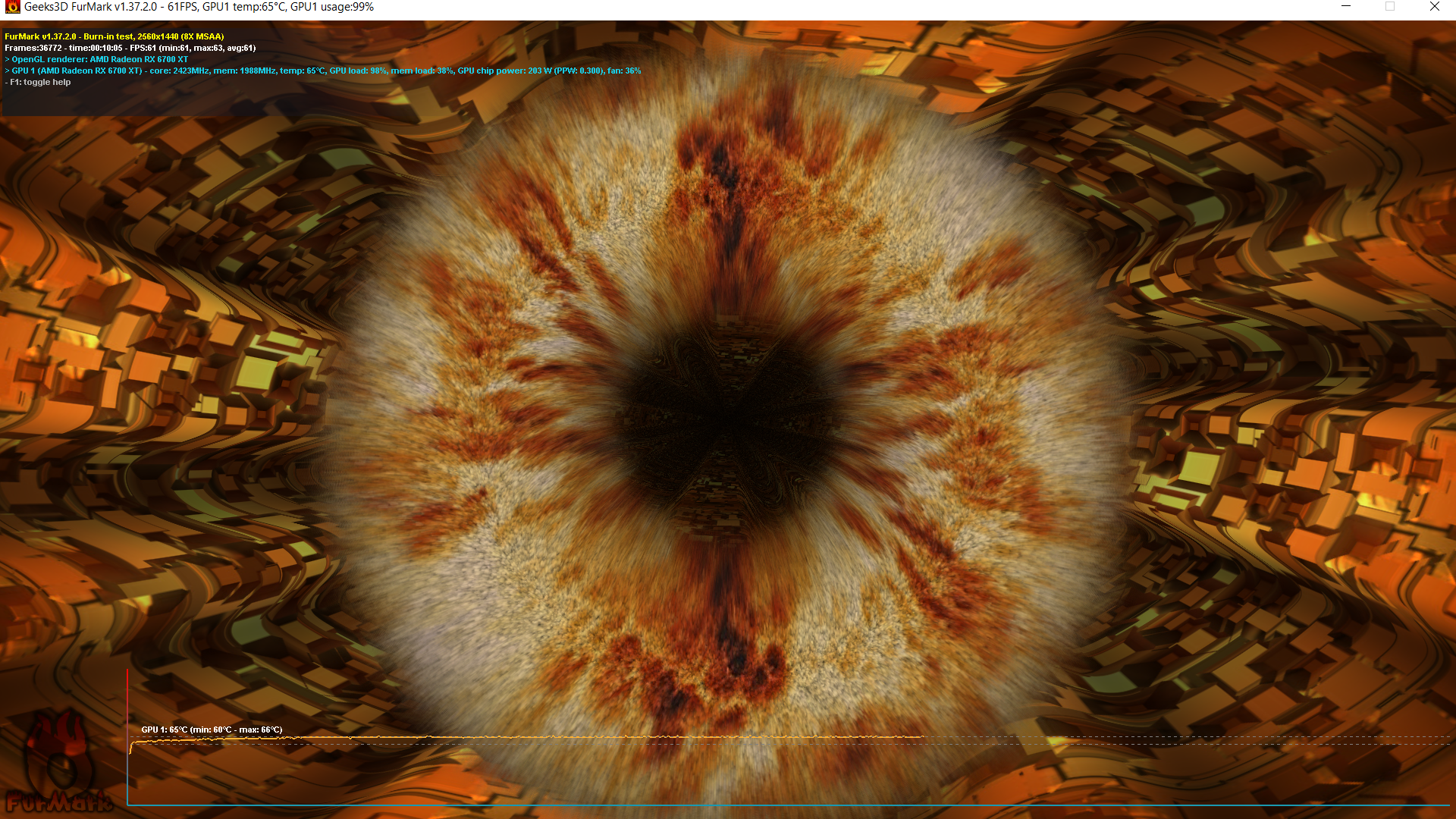
Task: Click the yellow Burn-in test header line
Action: (x=115, y=36)
